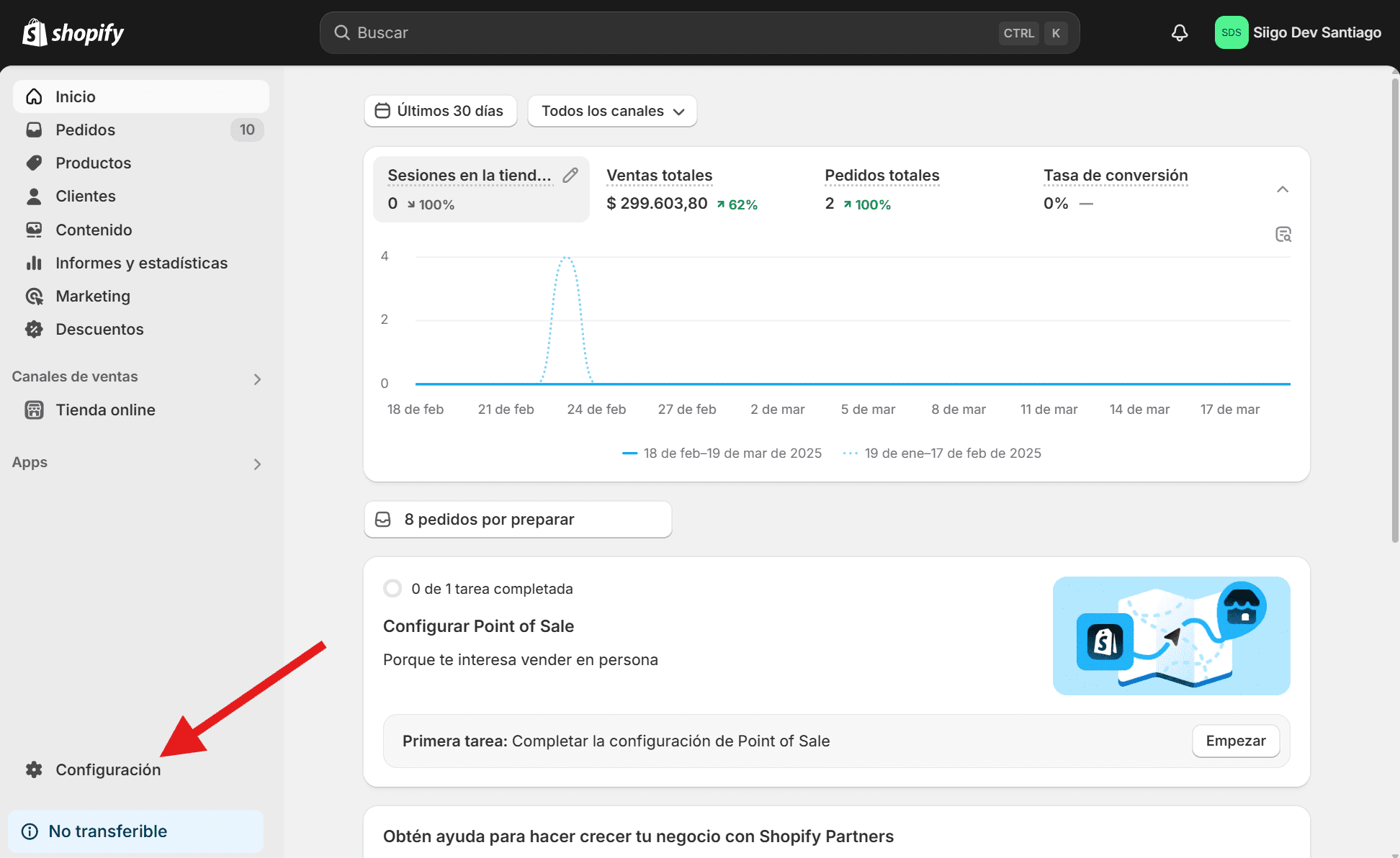Click the calendar icon in date filter

(x=383, y=111)
